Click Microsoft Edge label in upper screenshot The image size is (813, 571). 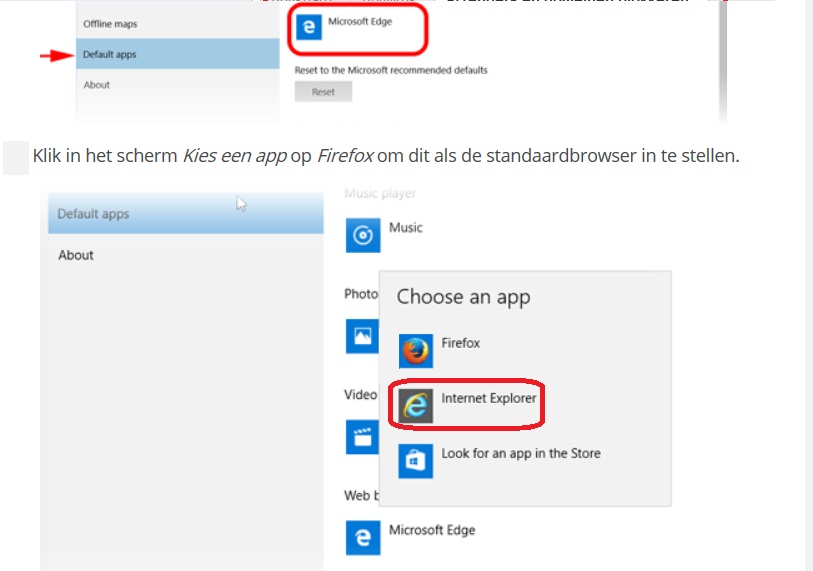click(x=360, y=21)
